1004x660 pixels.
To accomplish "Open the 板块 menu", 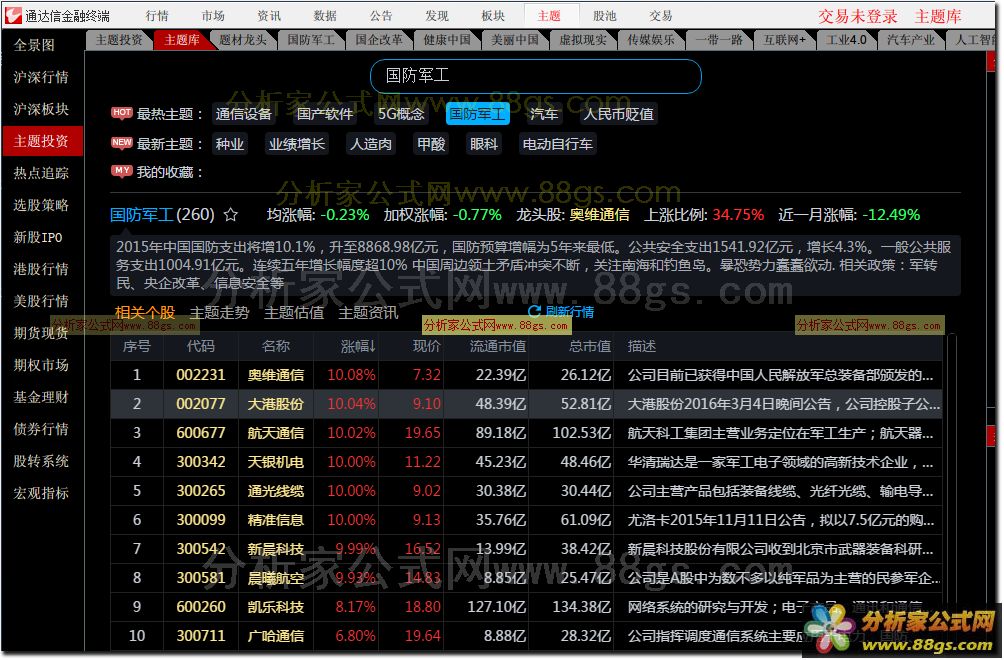I will [492, 15].
